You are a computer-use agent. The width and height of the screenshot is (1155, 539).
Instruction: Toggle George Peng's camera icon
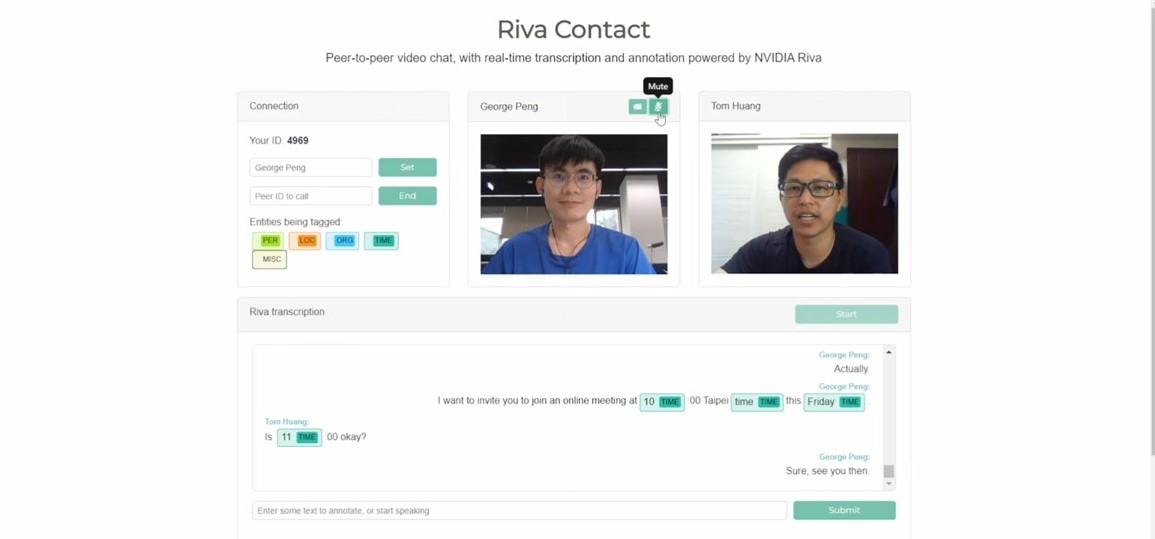coord(637,107)
